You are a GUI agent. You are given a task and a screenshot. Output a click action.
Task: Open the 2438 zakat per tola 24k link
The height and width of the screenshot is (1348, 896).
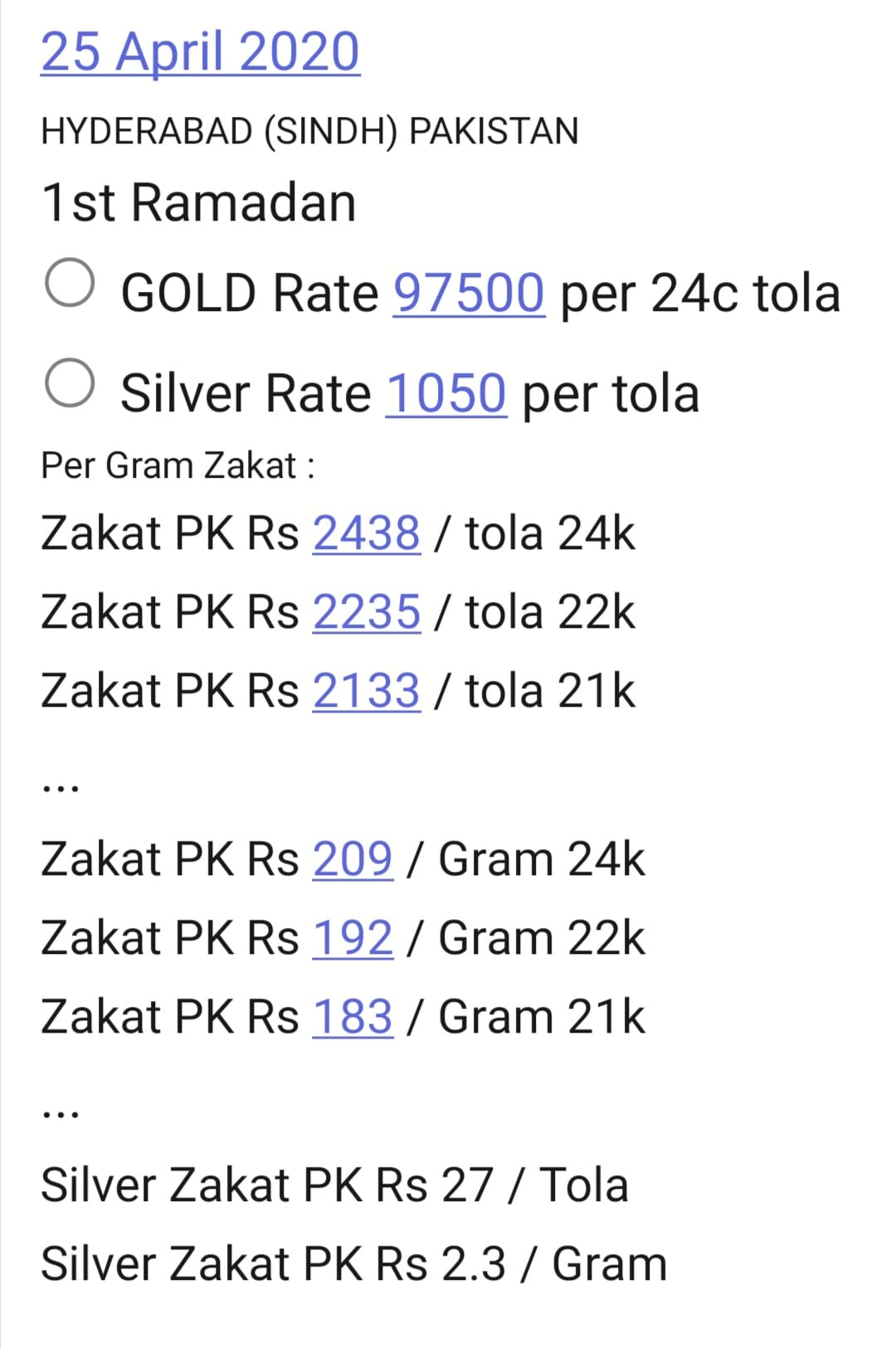click(367, 533)
